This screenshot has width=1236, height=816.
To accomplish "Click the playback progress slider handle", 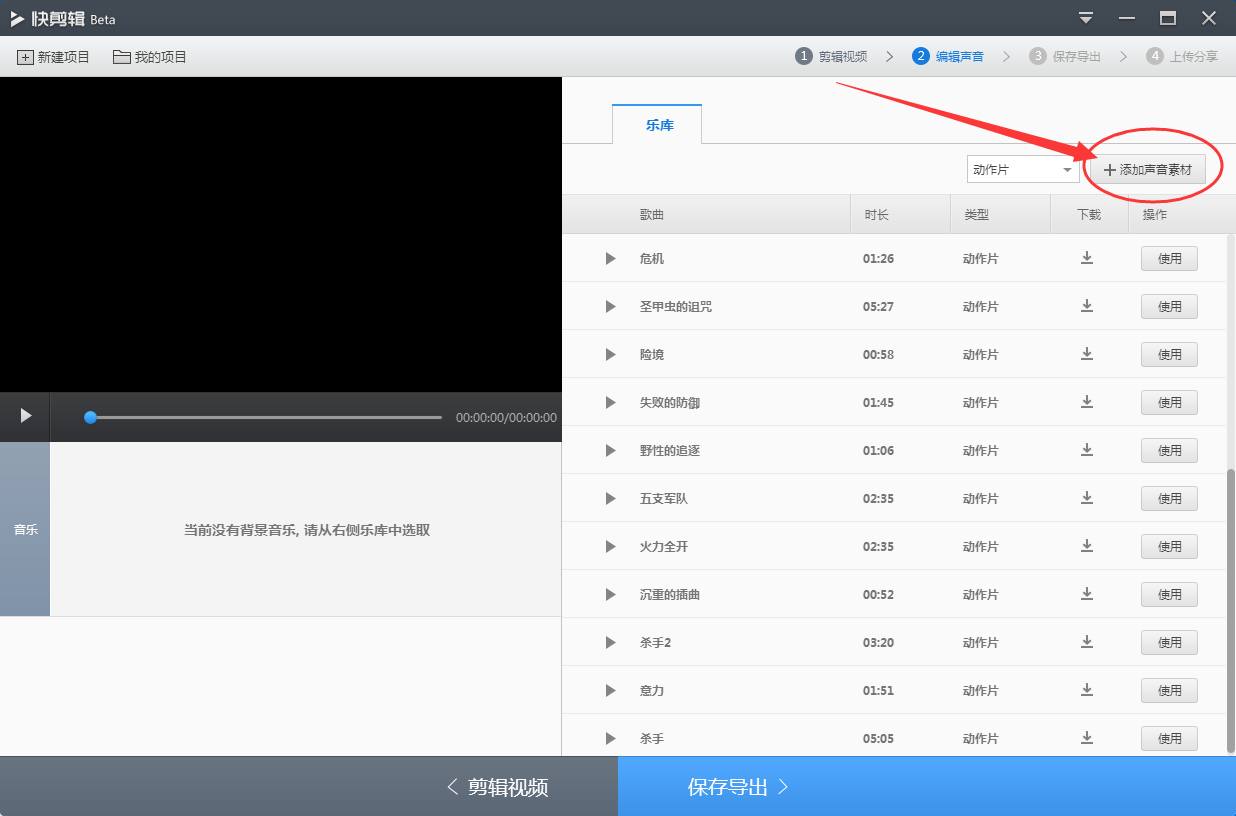I will (90, 417).
